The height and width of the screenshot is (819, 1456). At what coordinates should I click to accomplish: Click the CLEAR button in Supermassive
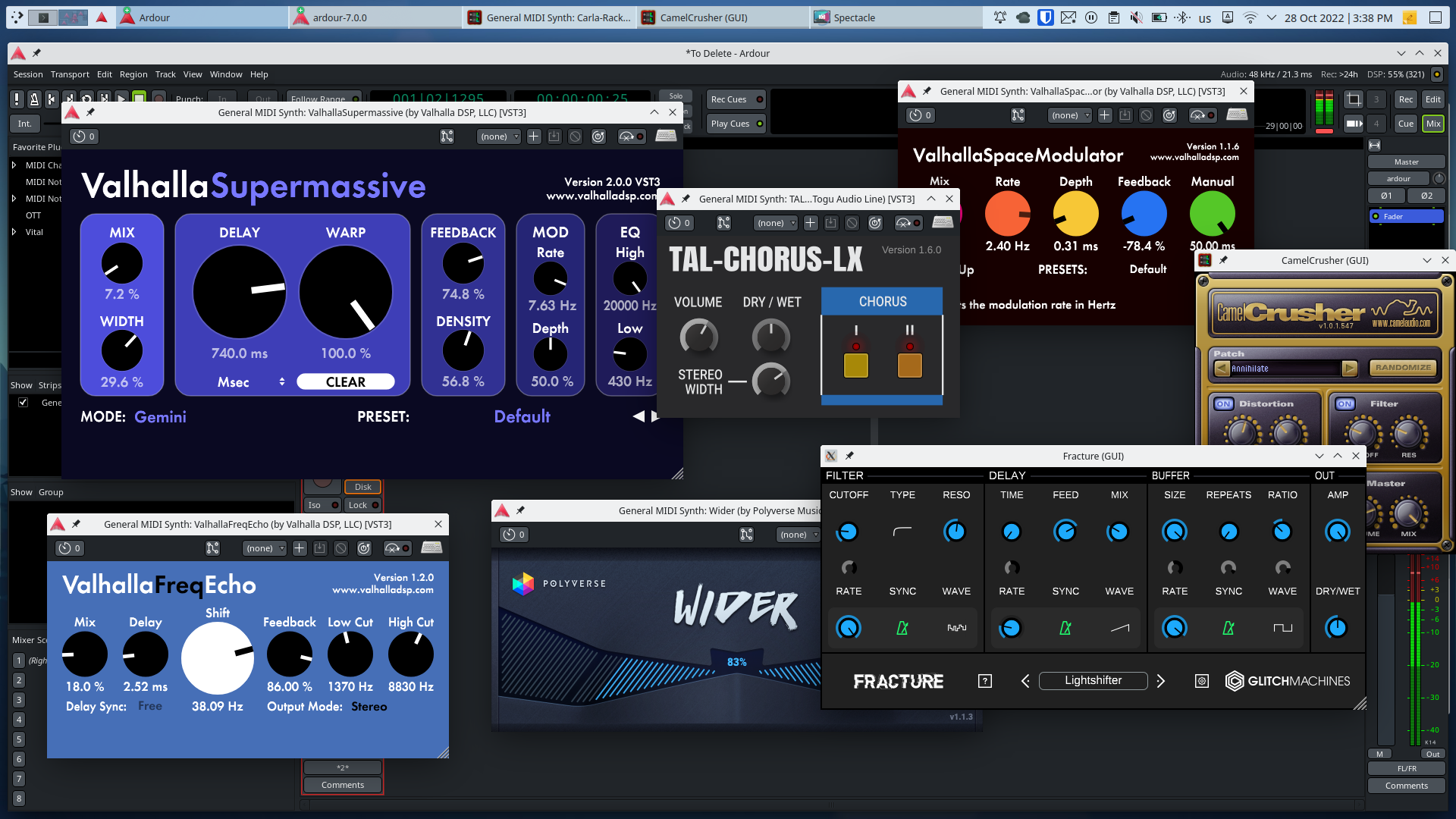click(345, 382)
